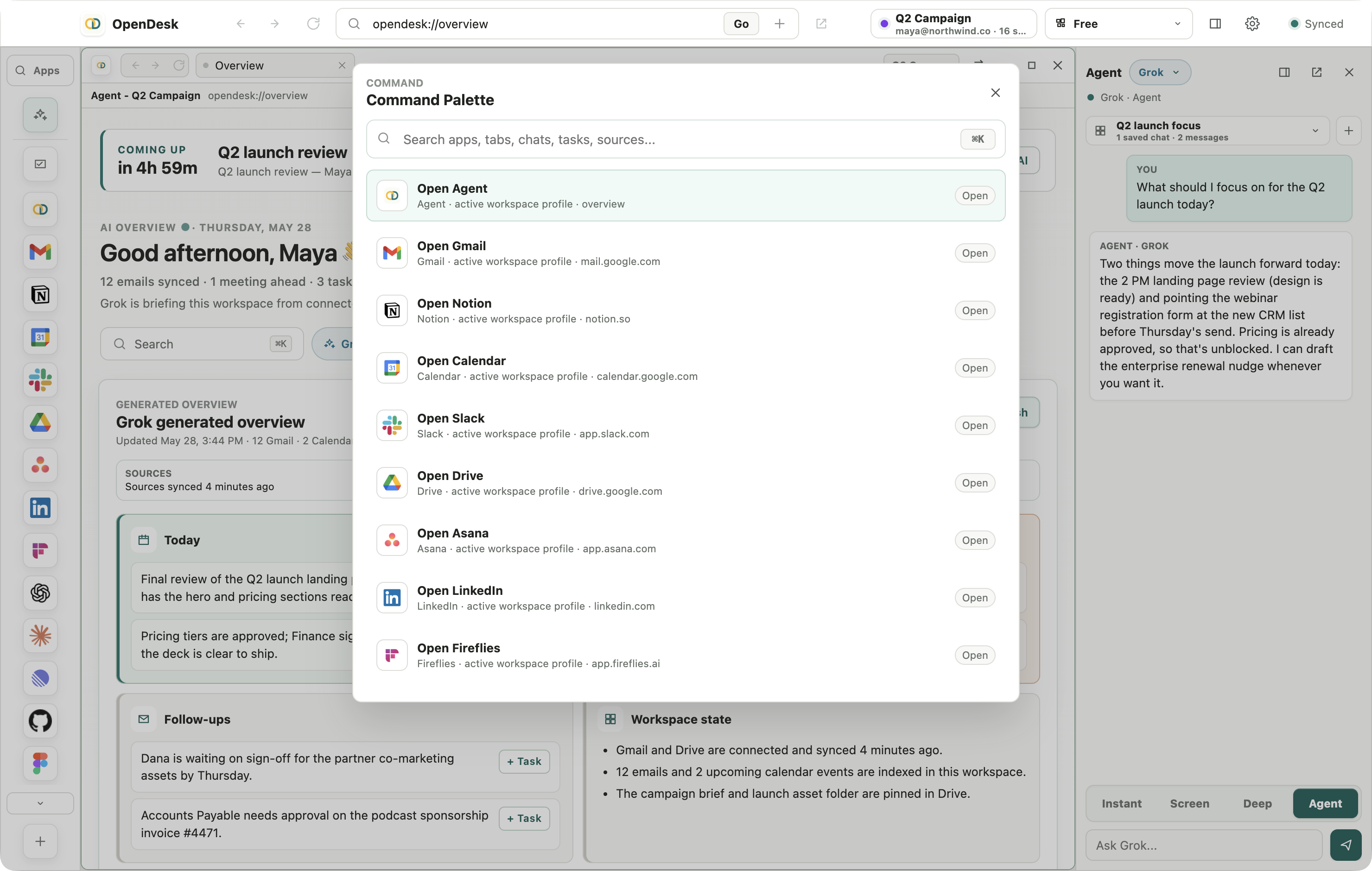Open ChatGPT from the left sidebar
Screen dimensions: 1372x871
(x=40, y=593)
